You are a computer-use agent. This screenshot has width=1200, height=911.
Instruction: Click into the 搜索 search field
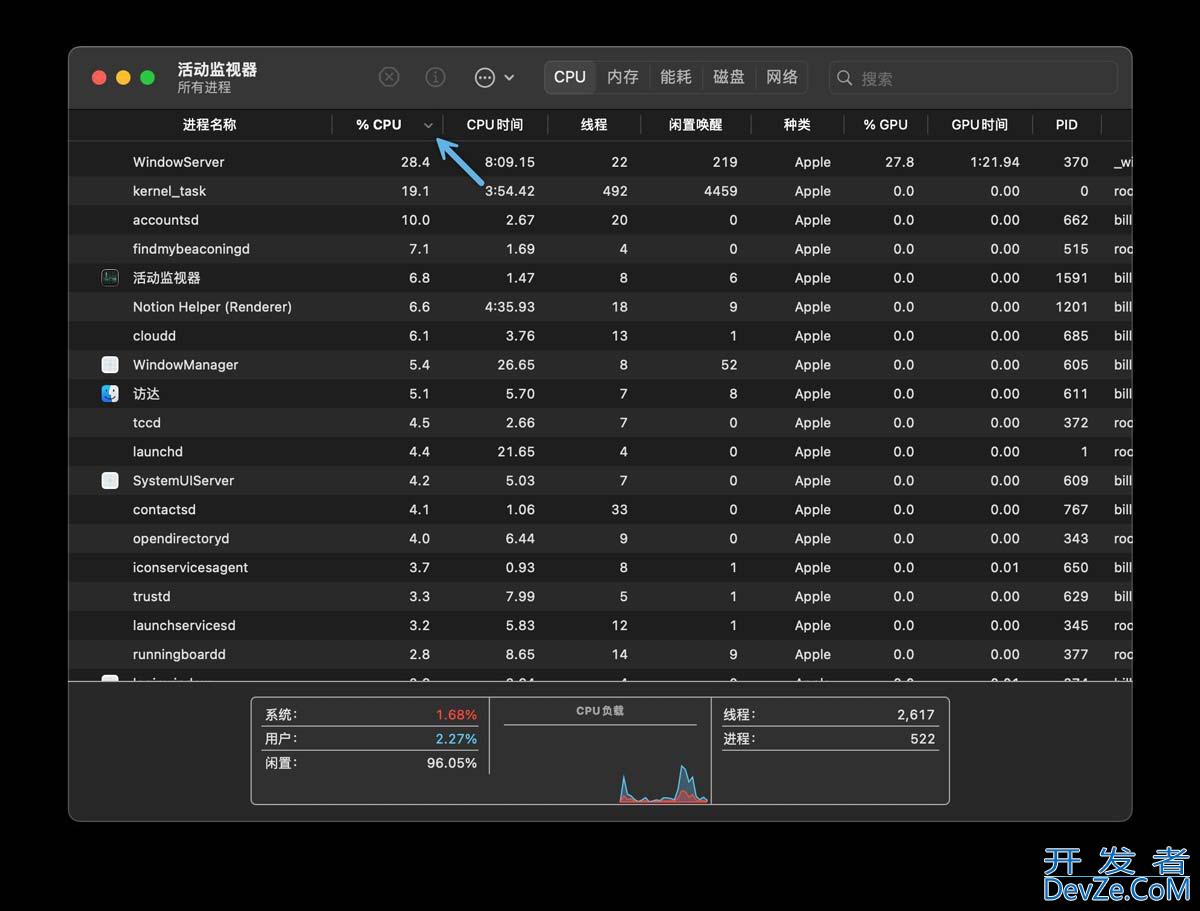(x=973, y=78)
